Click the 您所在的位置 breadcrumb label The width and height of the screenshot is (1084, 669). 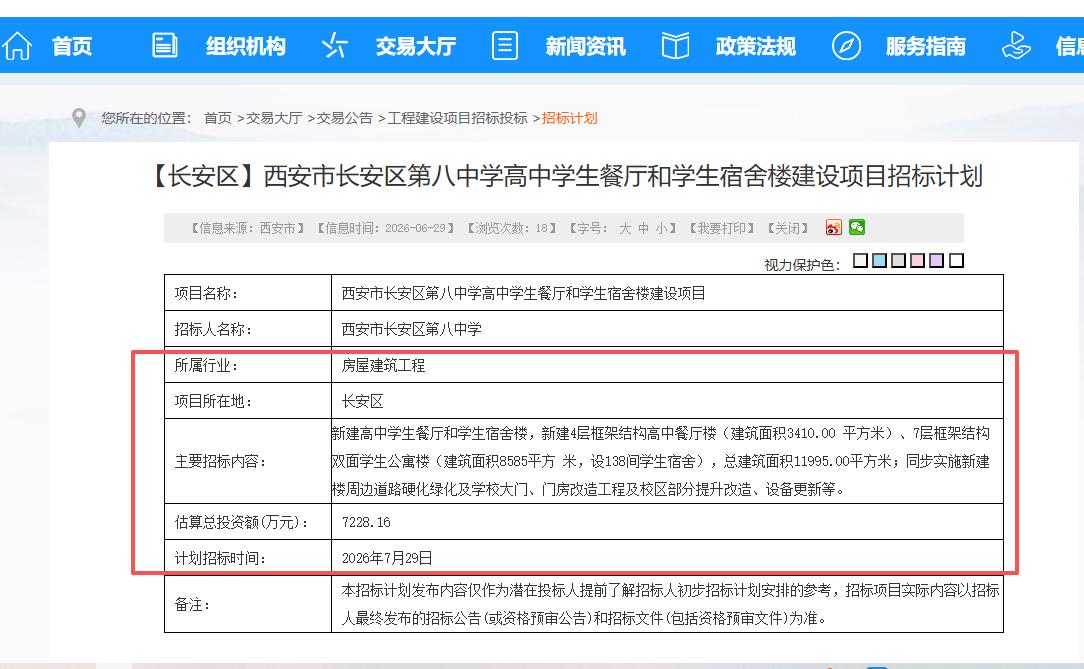pos(146,118)
